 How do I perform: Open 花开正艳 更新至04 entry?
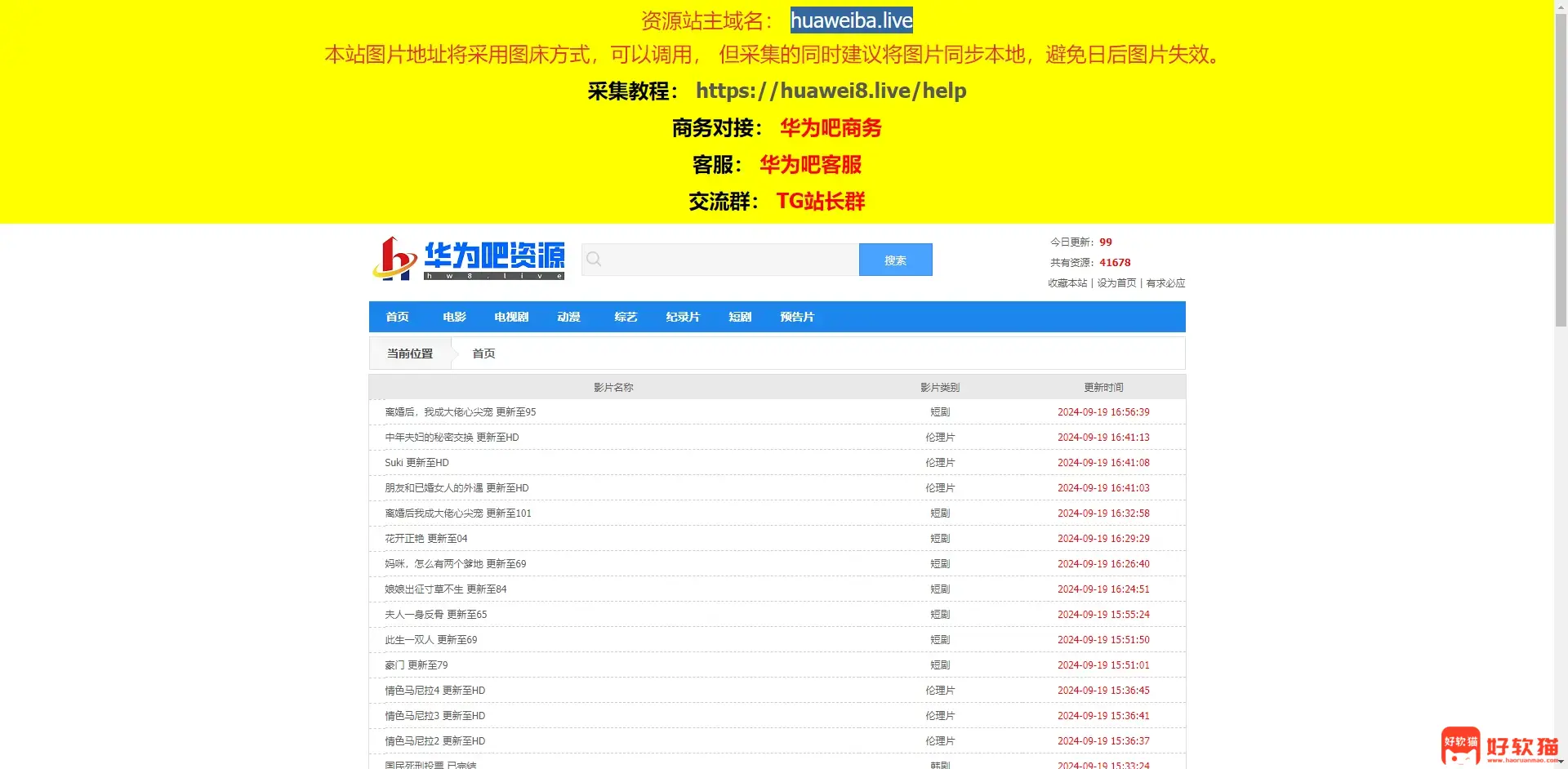[426, 539]
